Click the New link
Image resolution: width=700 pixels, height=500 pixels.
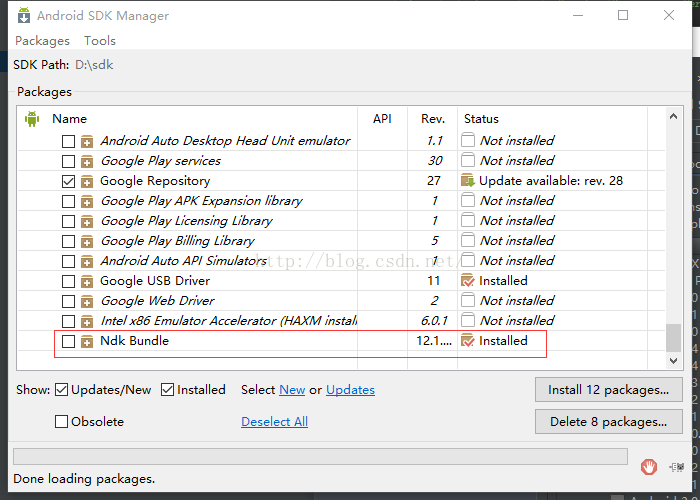292,390
